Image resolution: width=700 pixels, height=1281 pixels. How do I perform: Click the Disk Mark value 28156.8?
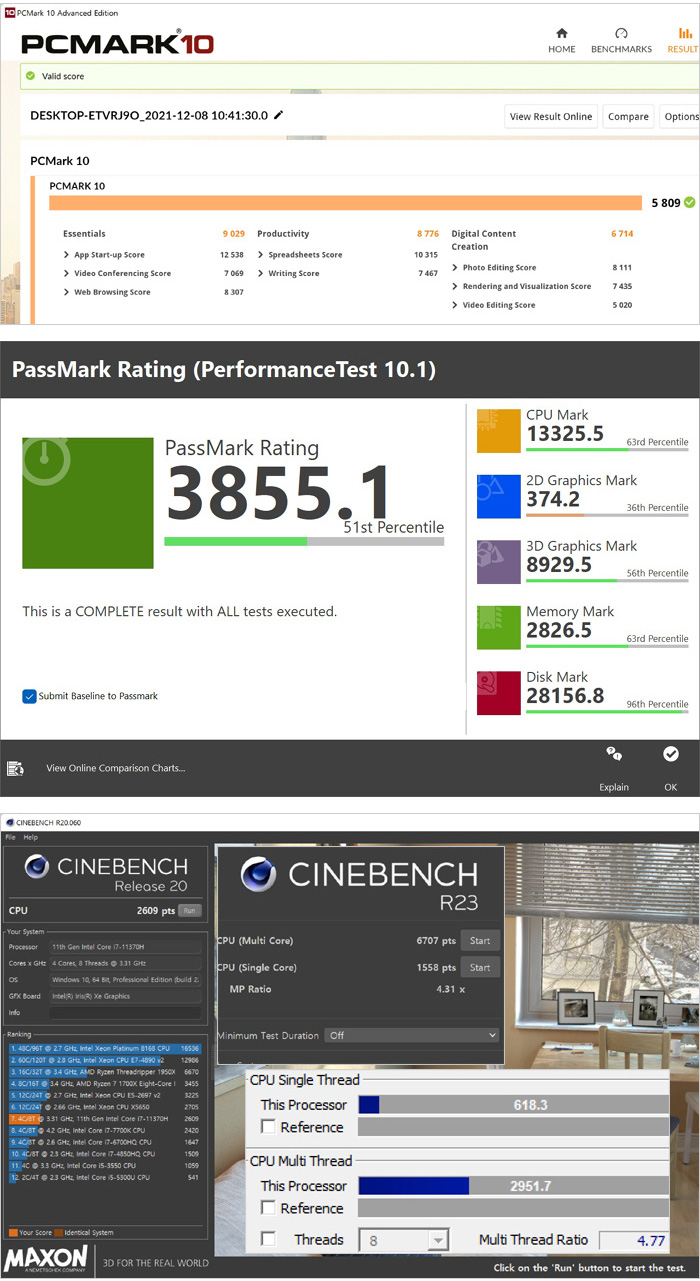pyautogui.click(x=565, y=696)
